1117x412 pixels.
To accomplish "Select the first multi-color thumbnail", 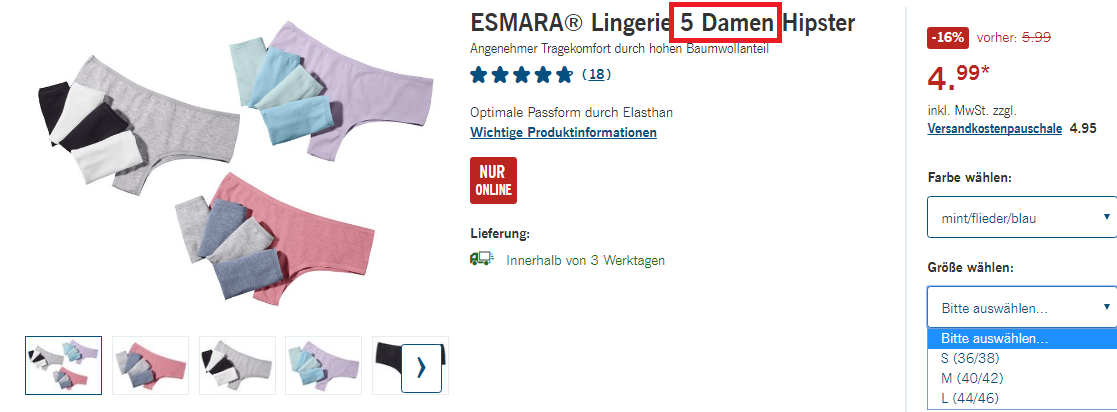I will (x=63, y=365).
